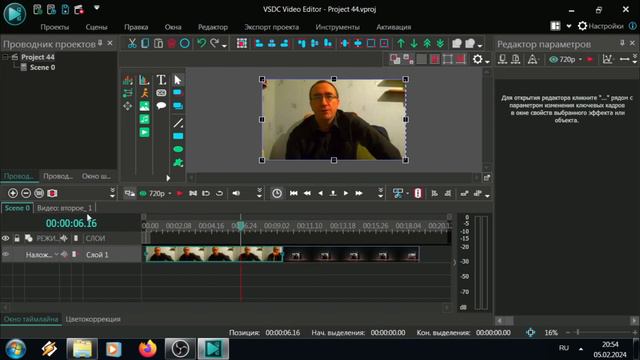This screenshot has height=360, width=640.
Task: Expand the playback toolbar overflow chevron
Action: (x=380, y=193)
